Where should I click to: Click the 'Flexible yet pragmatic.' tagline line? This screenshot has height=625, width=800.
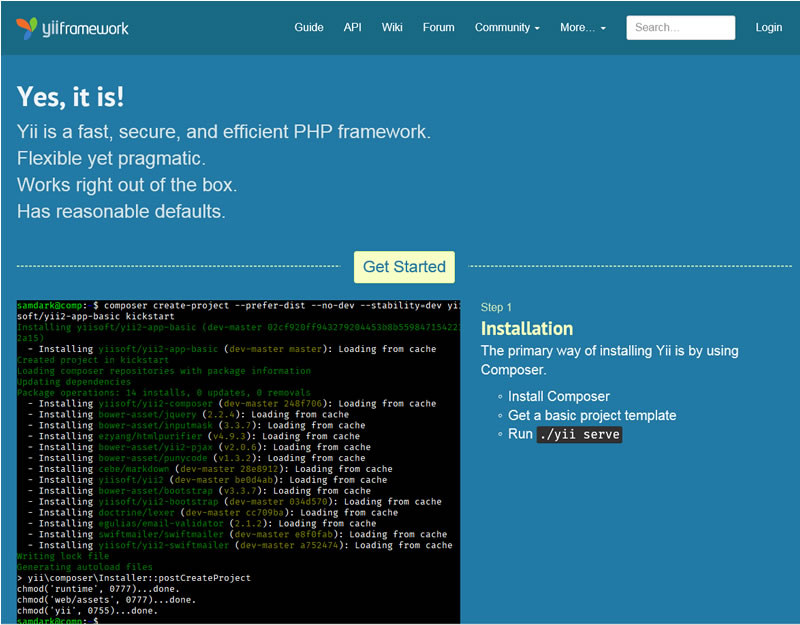coord(111,158)
